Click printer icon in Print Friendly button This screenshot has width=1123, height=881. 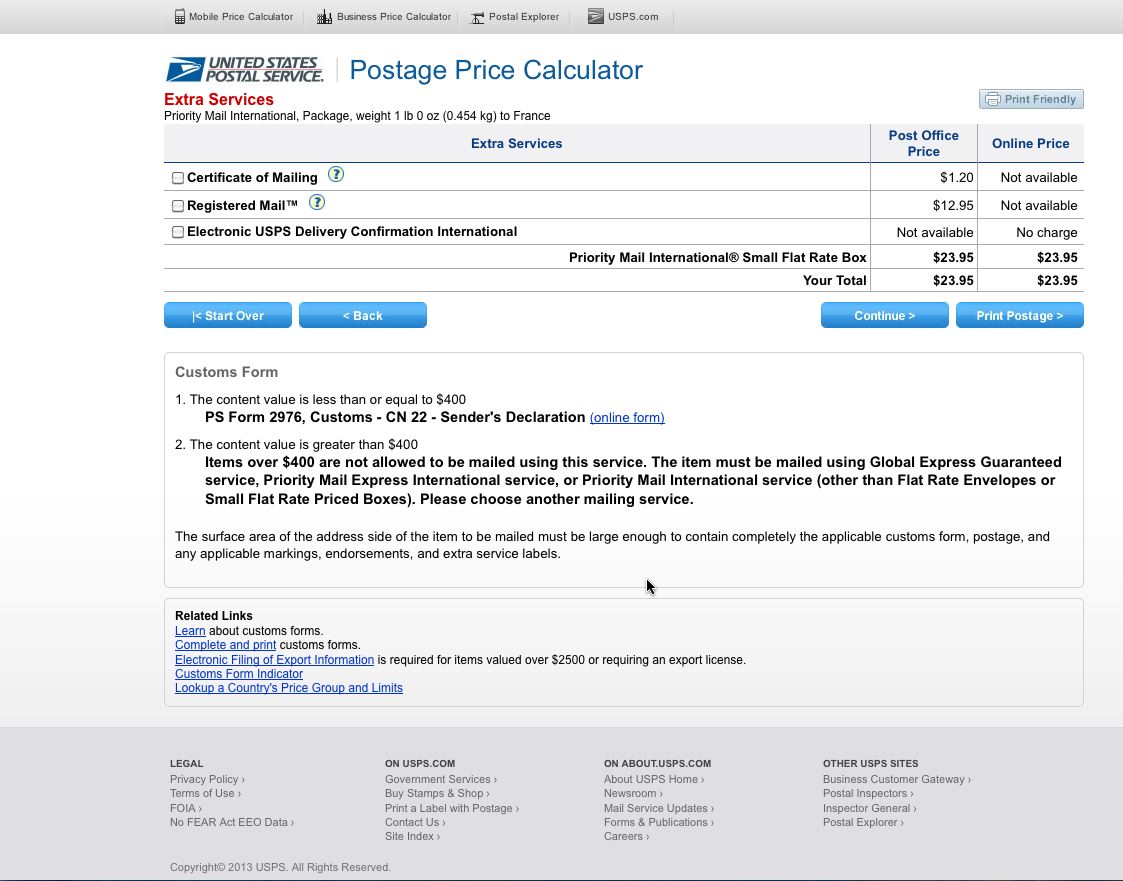point(993,99)
